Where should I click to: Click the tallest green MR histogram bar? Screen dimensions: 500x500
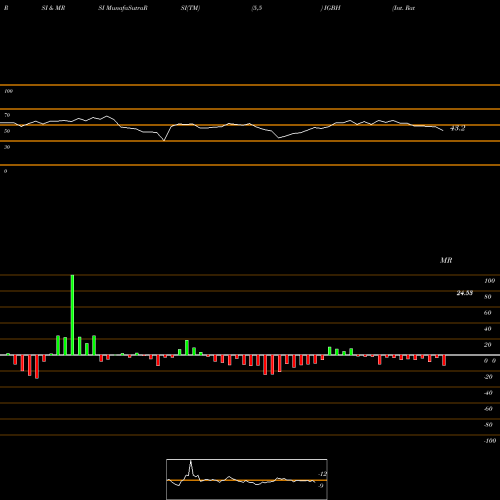[x=72, y=315]
